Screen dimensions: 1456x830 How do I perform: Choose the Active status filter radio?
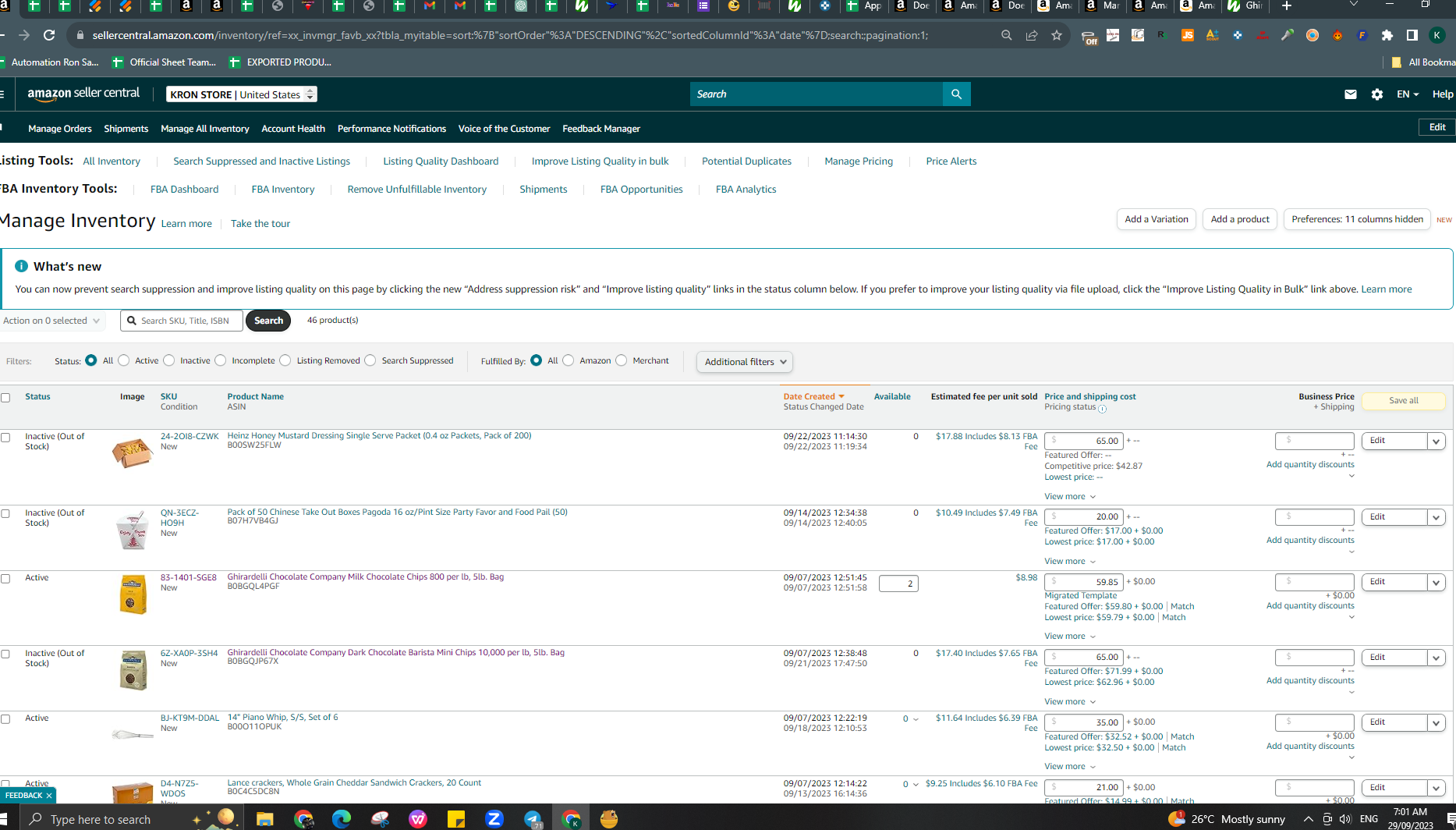click(x=124, y=360)
